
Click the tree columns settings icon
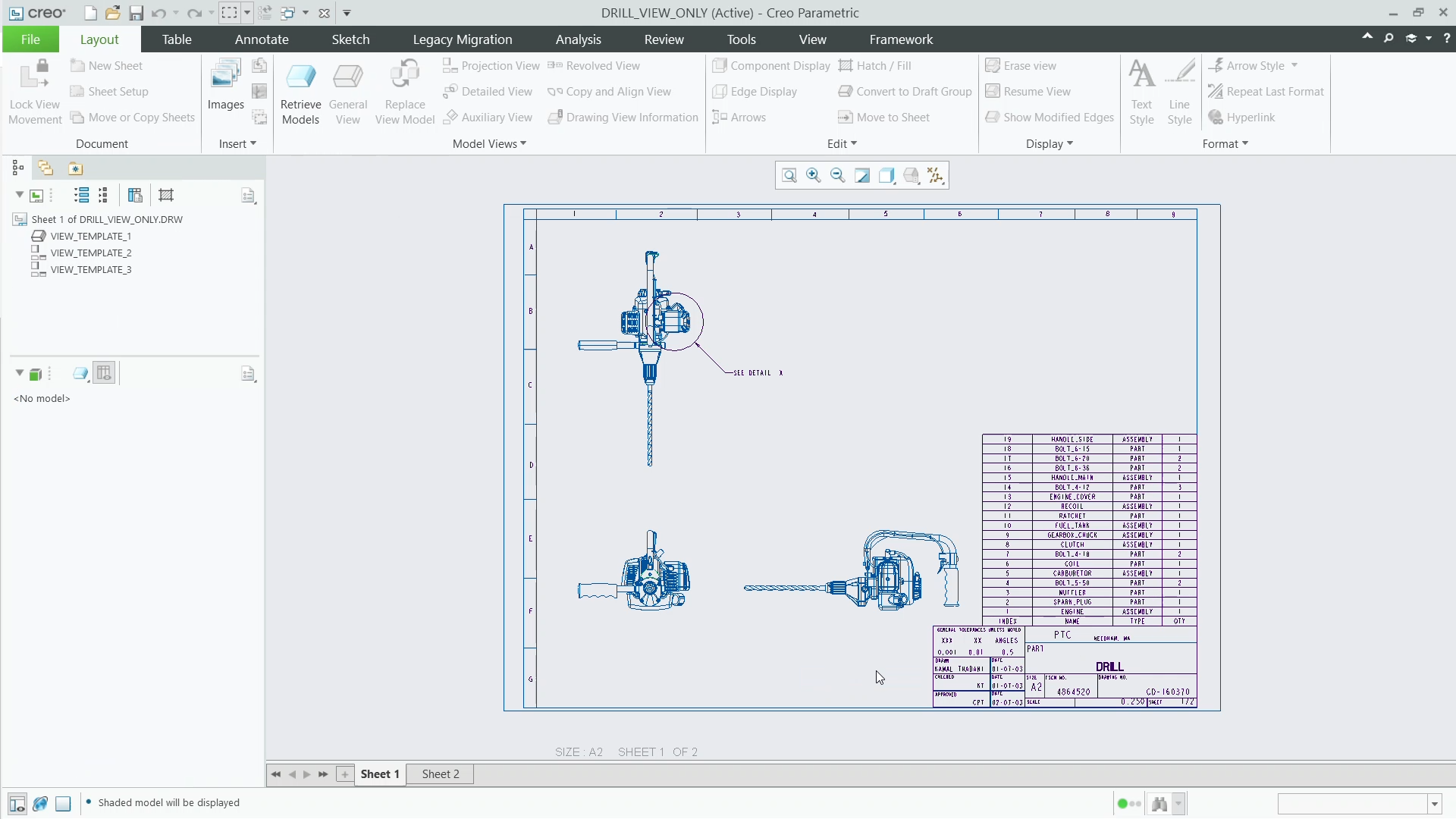click(135, 196)
